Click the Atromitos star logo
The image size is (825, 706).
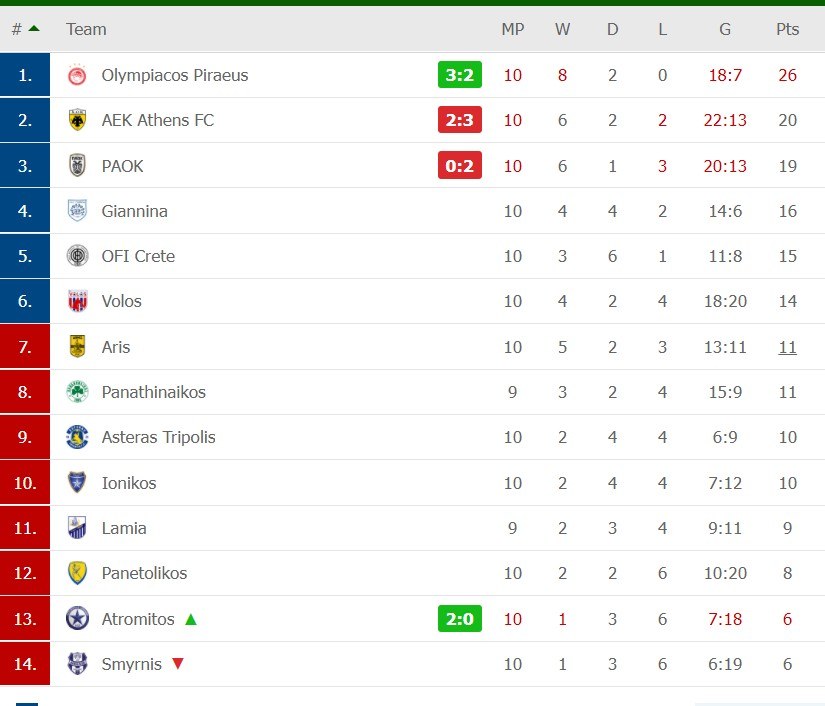(x=77, y=619)
